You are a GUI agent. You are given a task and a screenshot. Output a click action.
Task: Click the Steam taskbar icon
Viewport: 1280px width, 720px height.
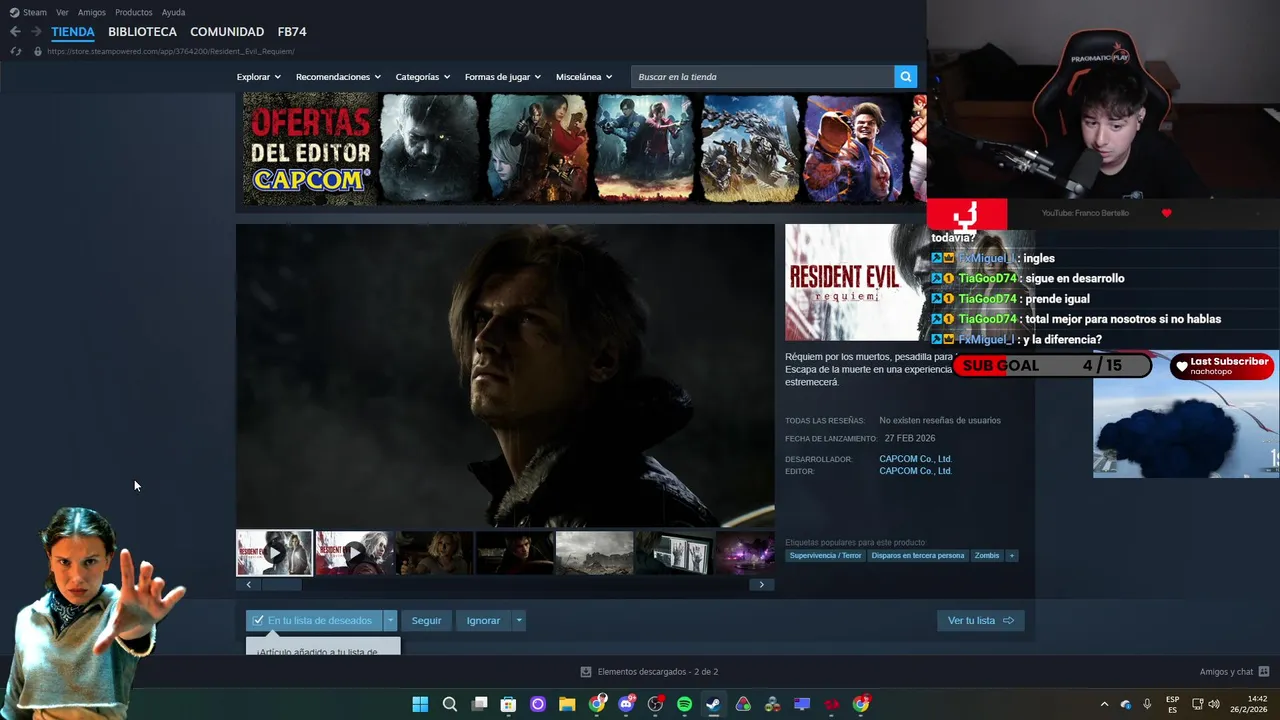[713, 704]
